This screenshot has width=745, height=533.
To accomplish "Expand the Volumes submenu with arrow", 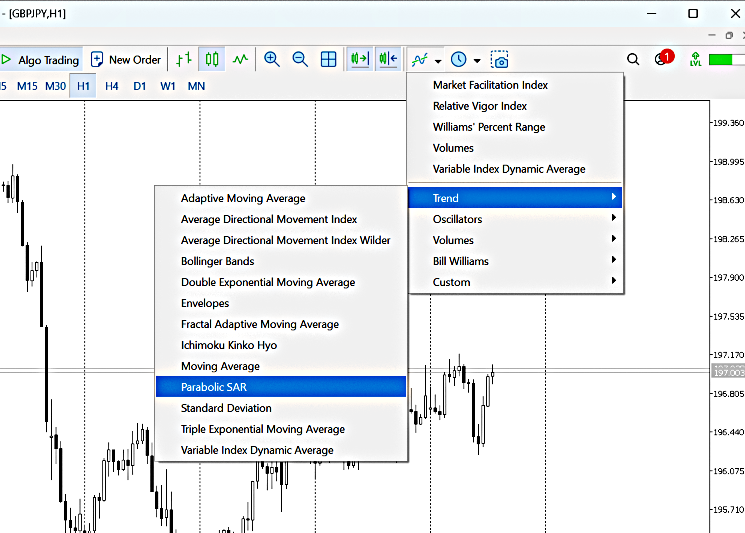I will coord(515,240).
